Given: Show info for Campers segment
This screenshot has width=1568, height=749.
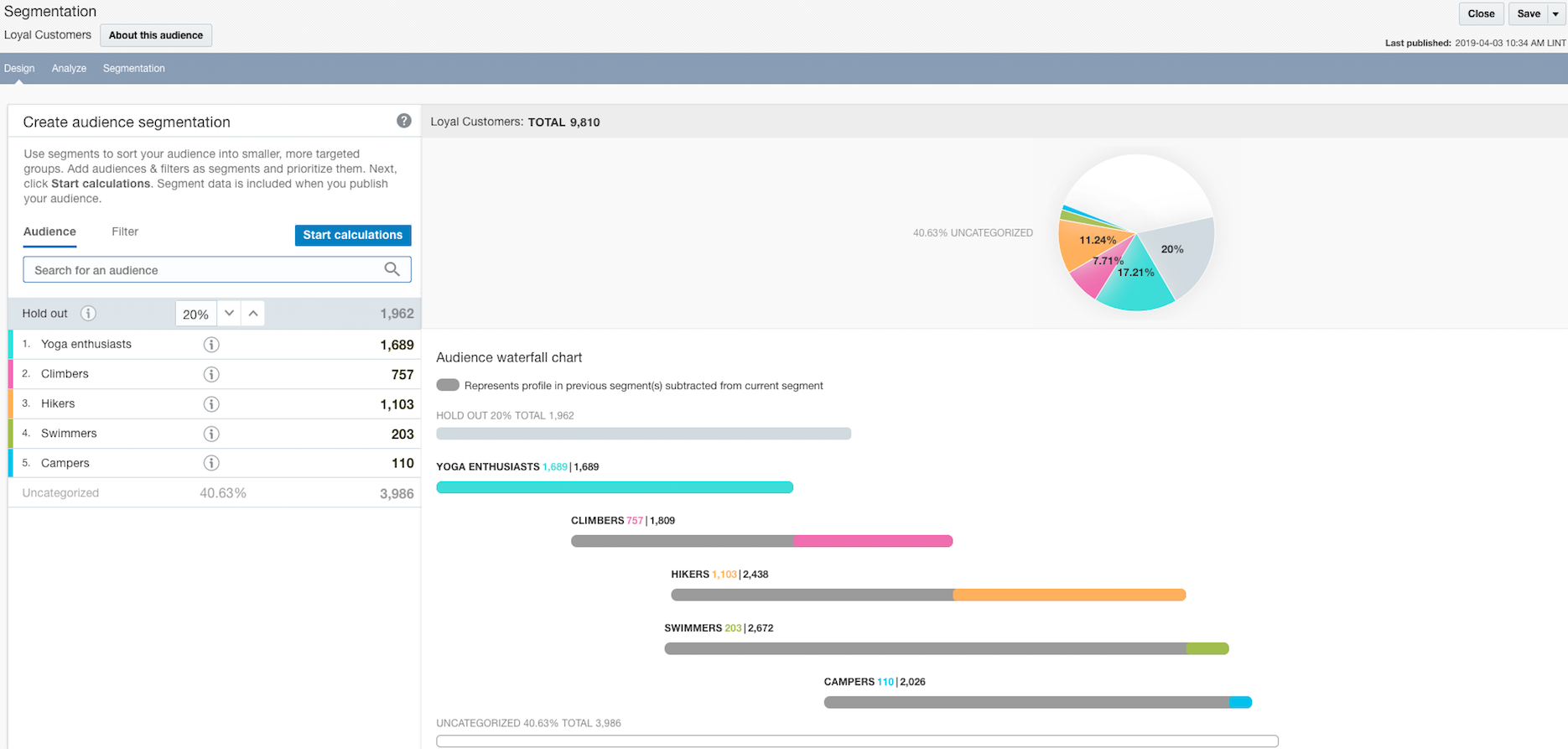Looking at the screenshot, I should coord(211,463).
